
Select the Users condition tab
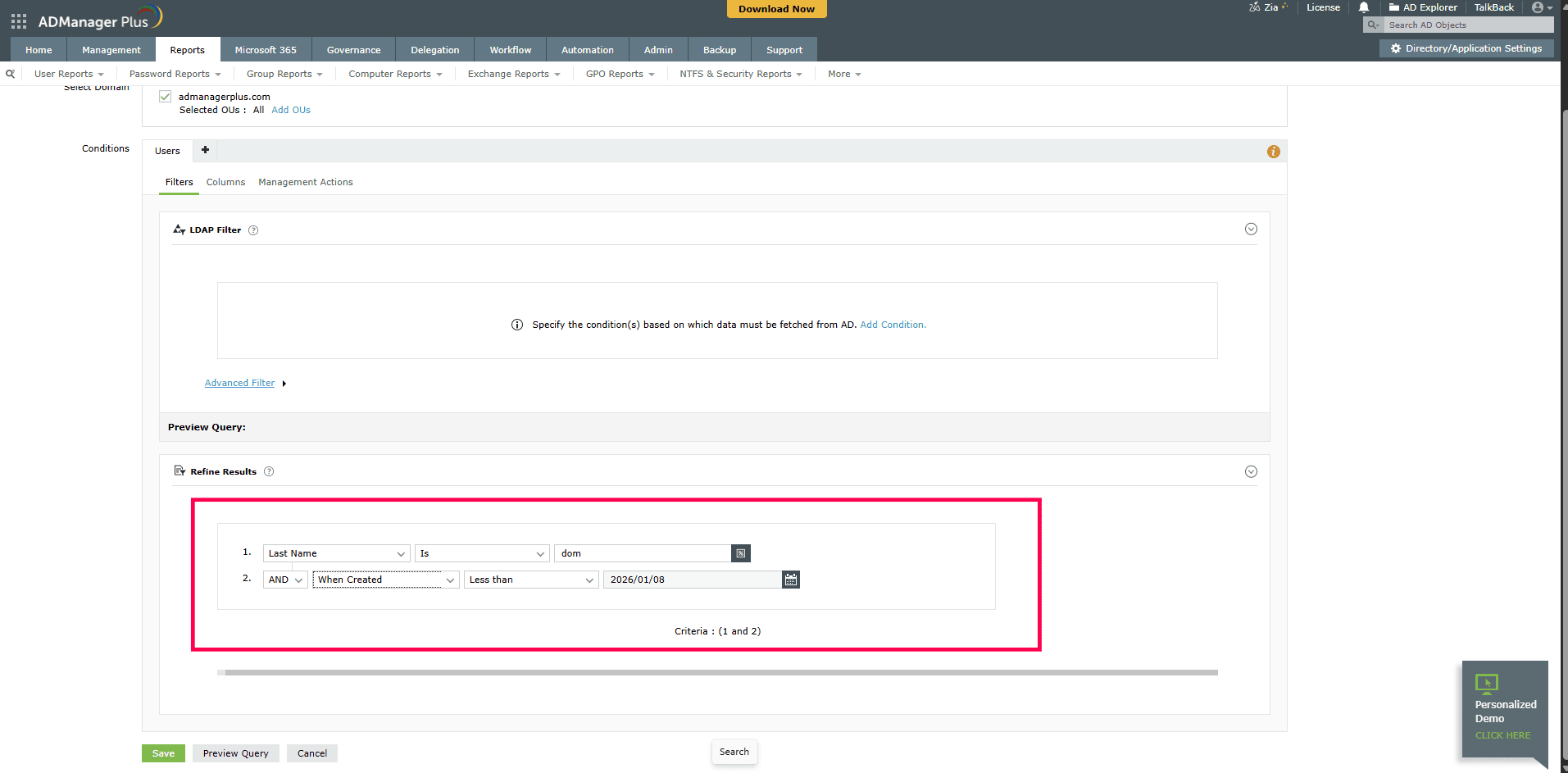click(x=167, y=151)
